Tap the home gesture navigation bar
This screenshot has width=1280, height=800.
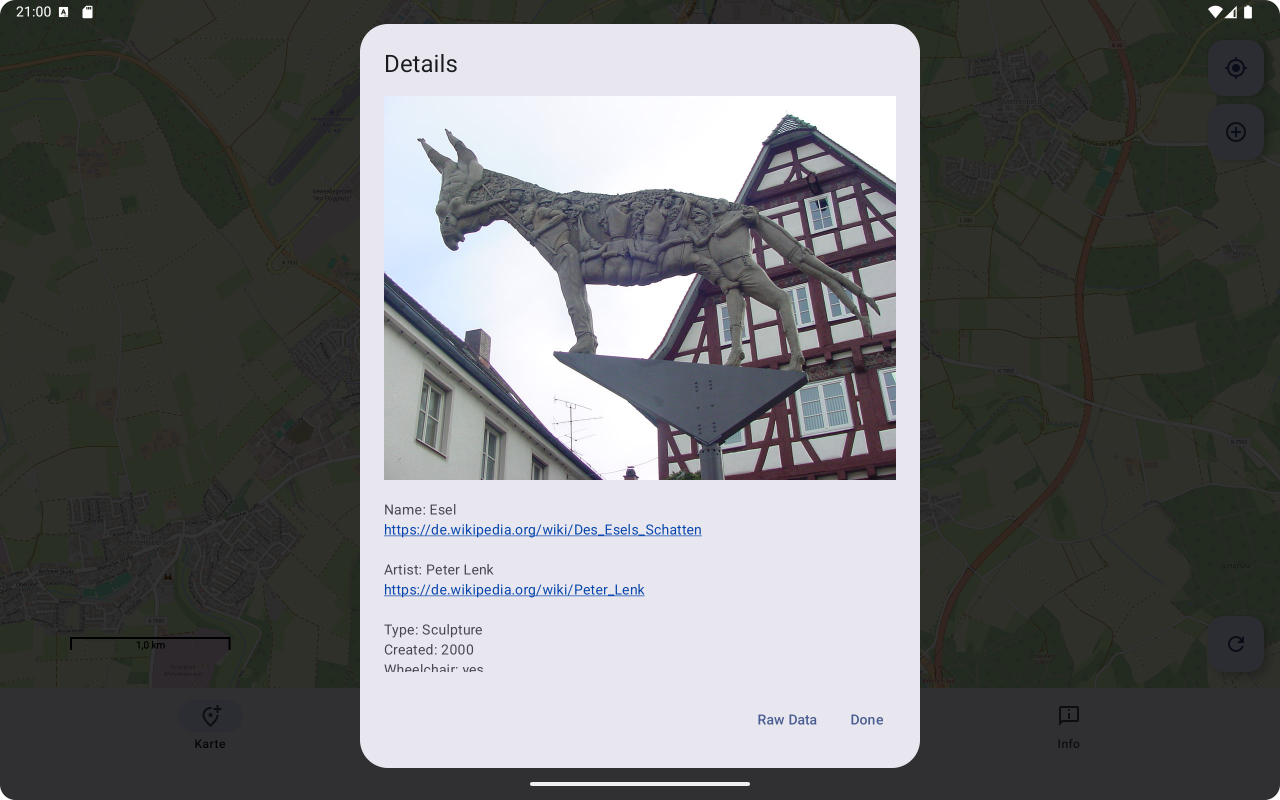[640, 784]
